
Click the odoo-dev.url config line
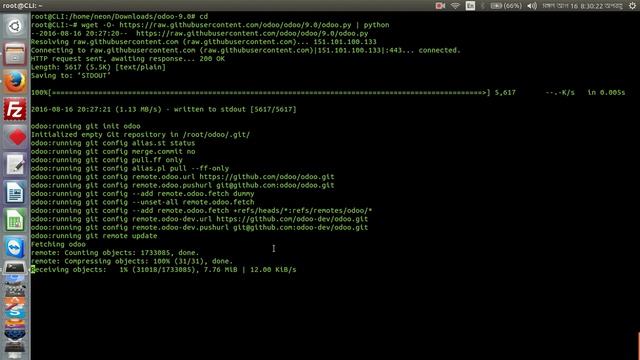pos(200,219)
